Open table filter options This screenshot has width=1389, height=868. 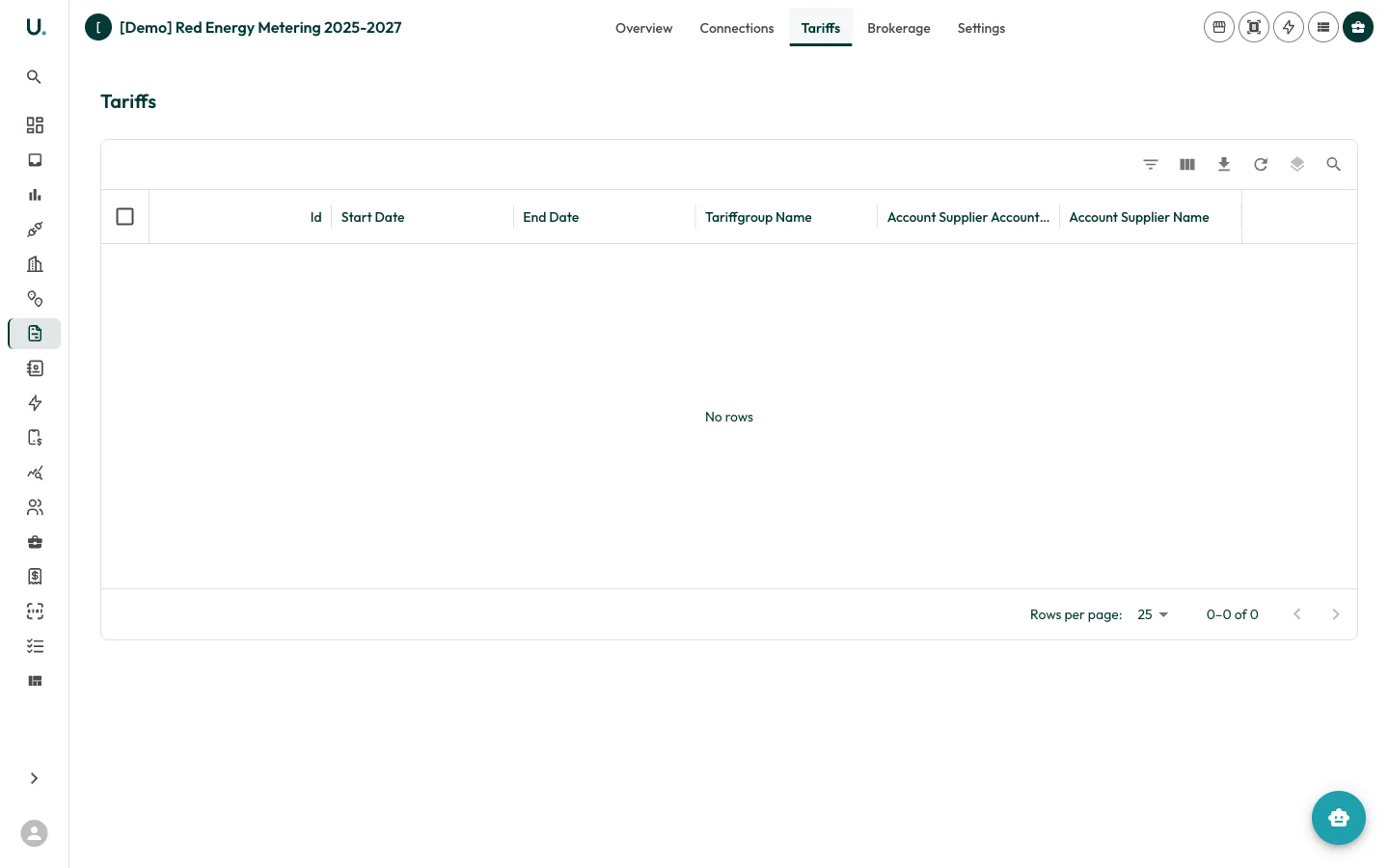(x=1151, y=165)
